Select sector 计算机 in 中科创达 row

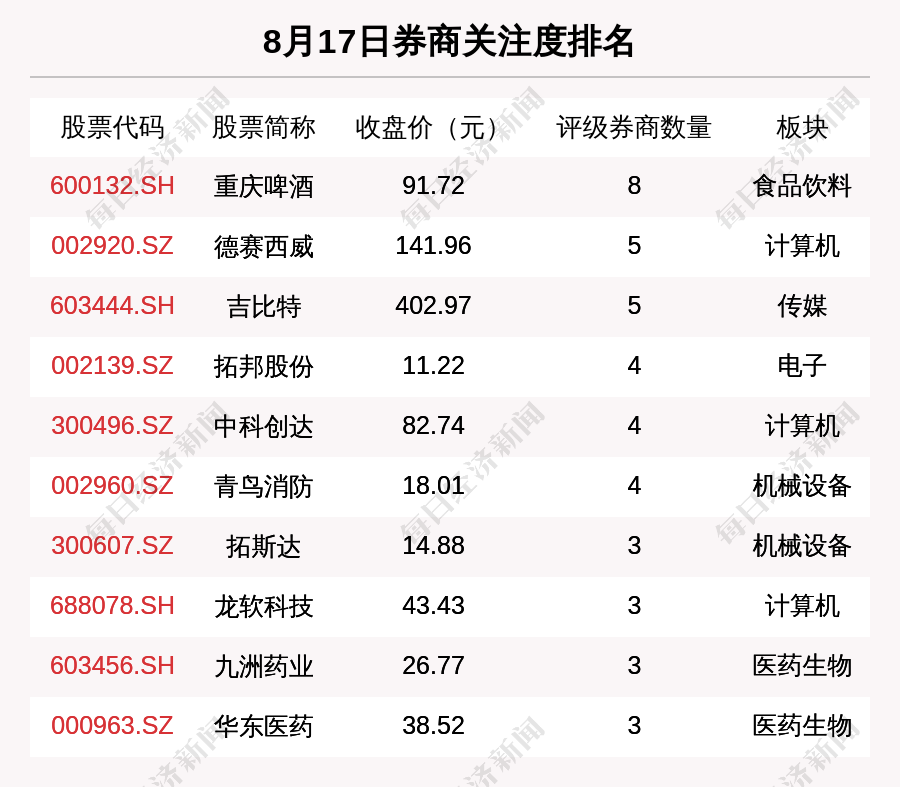tap(802, 427)
